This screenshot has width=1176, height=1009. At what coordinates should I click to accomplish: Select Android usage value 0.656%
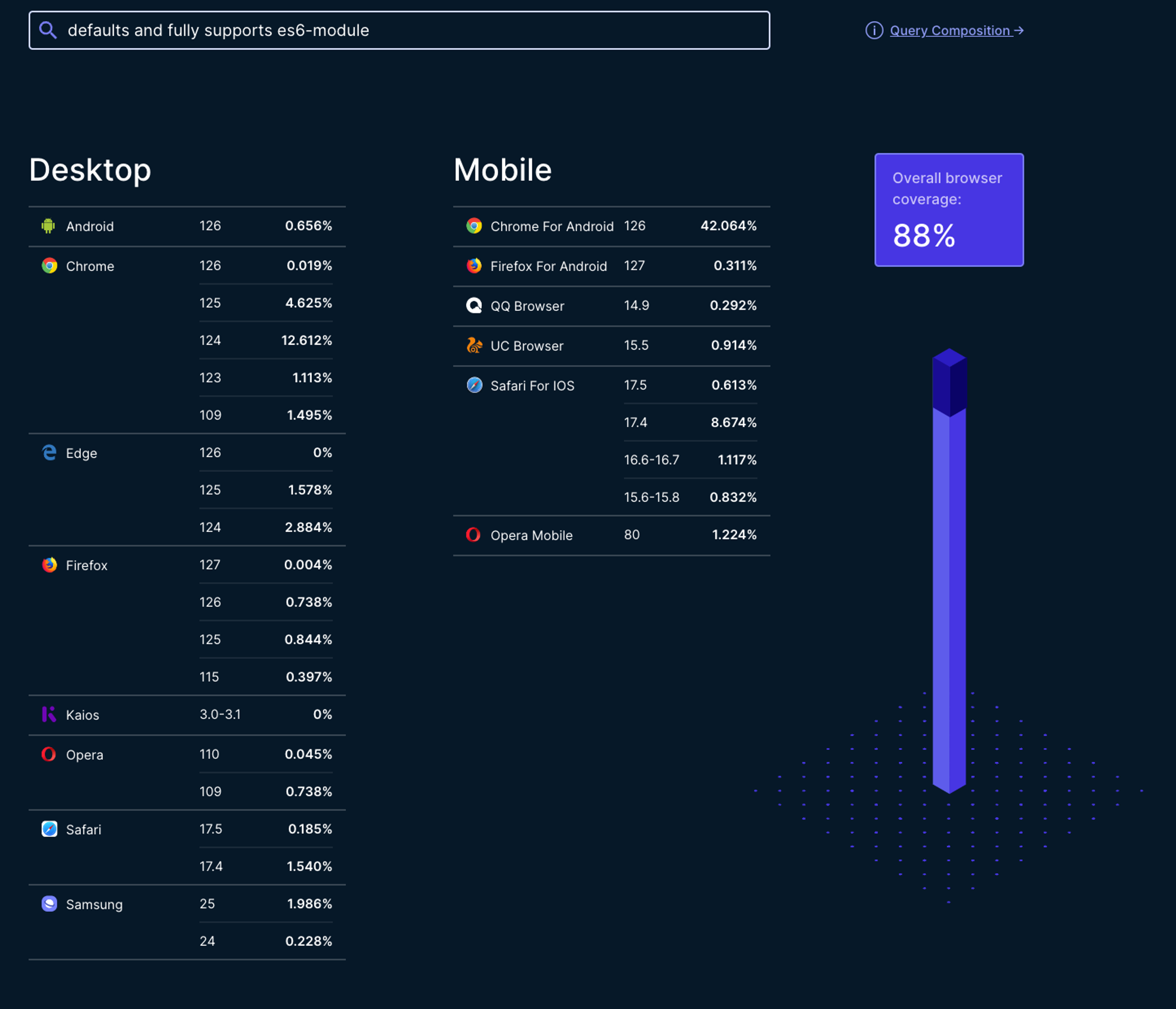[x=308, y=225]
